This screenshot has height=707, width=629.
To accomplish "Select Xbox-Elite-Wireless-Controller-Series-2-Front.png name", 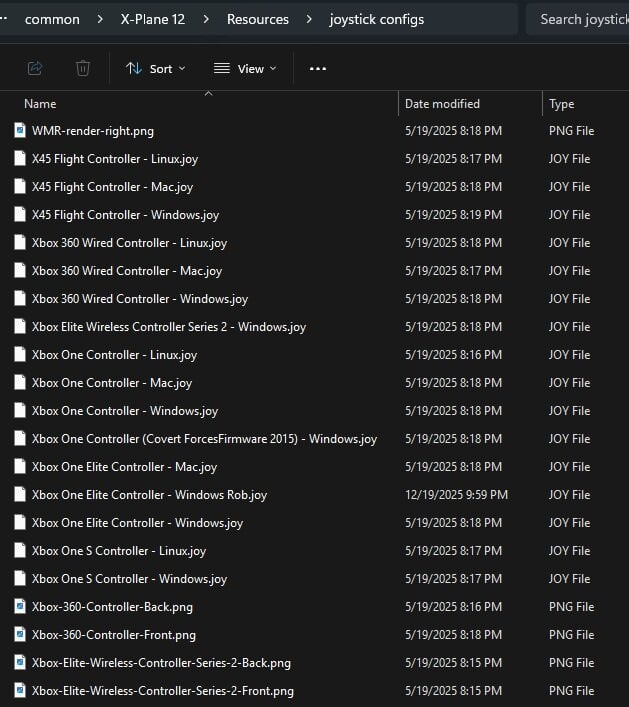I will coord(163,691).
